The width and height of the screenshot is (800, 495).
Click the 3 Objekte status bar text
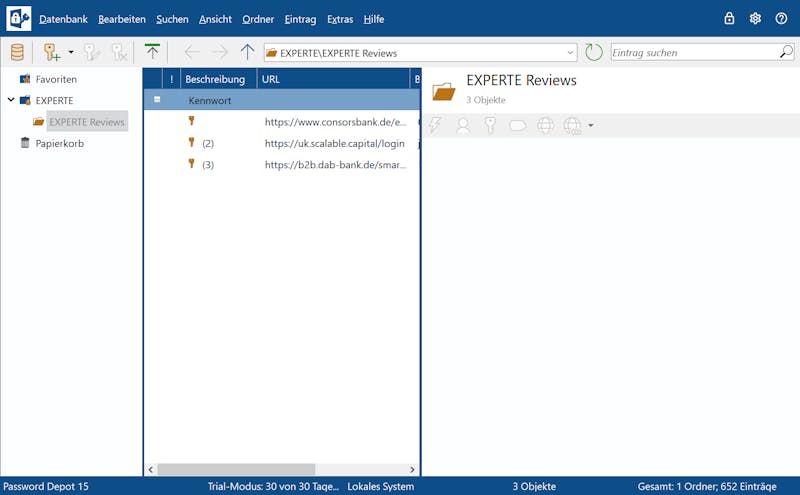[534, 486]
